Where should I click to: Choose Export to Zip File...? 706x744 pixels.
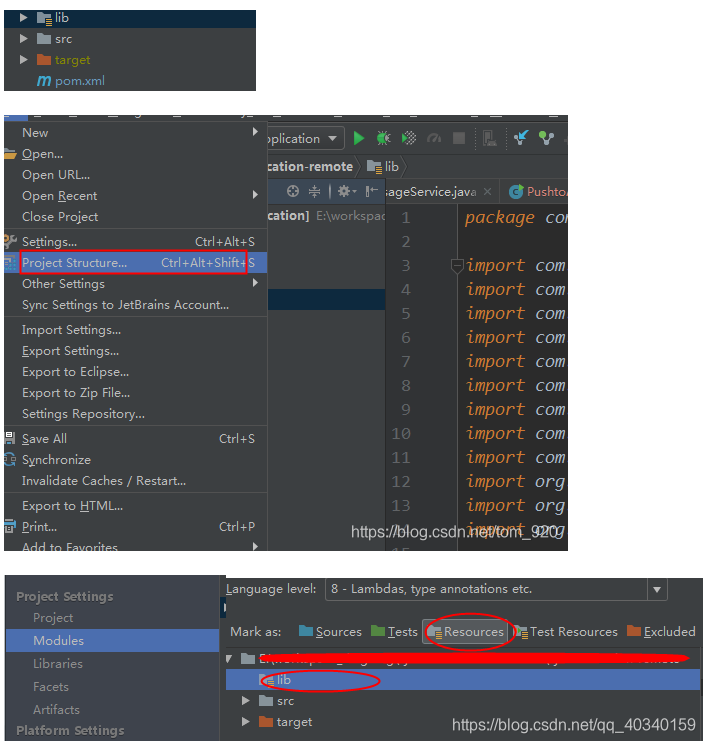tap(136, 392)
